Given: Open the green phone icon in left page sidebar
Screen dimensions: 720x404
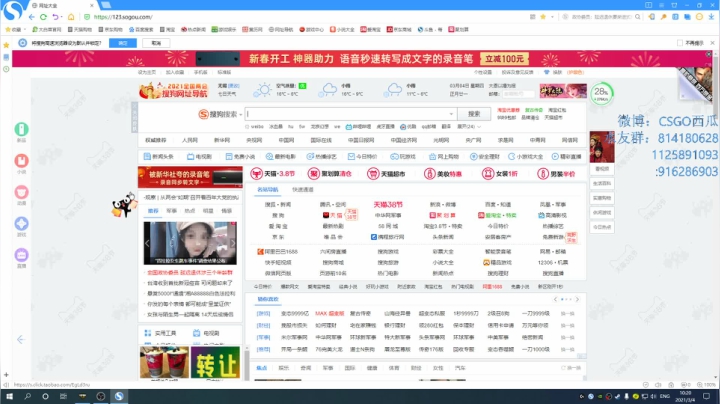Looking at the screenshot, I should pyautogui.click(x=21, y=129).
